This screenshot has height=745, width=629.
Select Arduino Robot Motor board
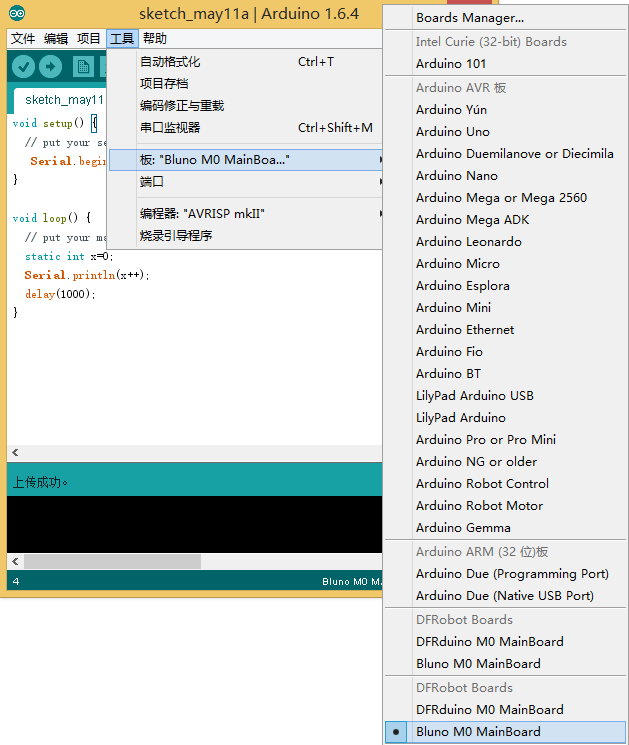pyautogui.click(x=505, y=506)
